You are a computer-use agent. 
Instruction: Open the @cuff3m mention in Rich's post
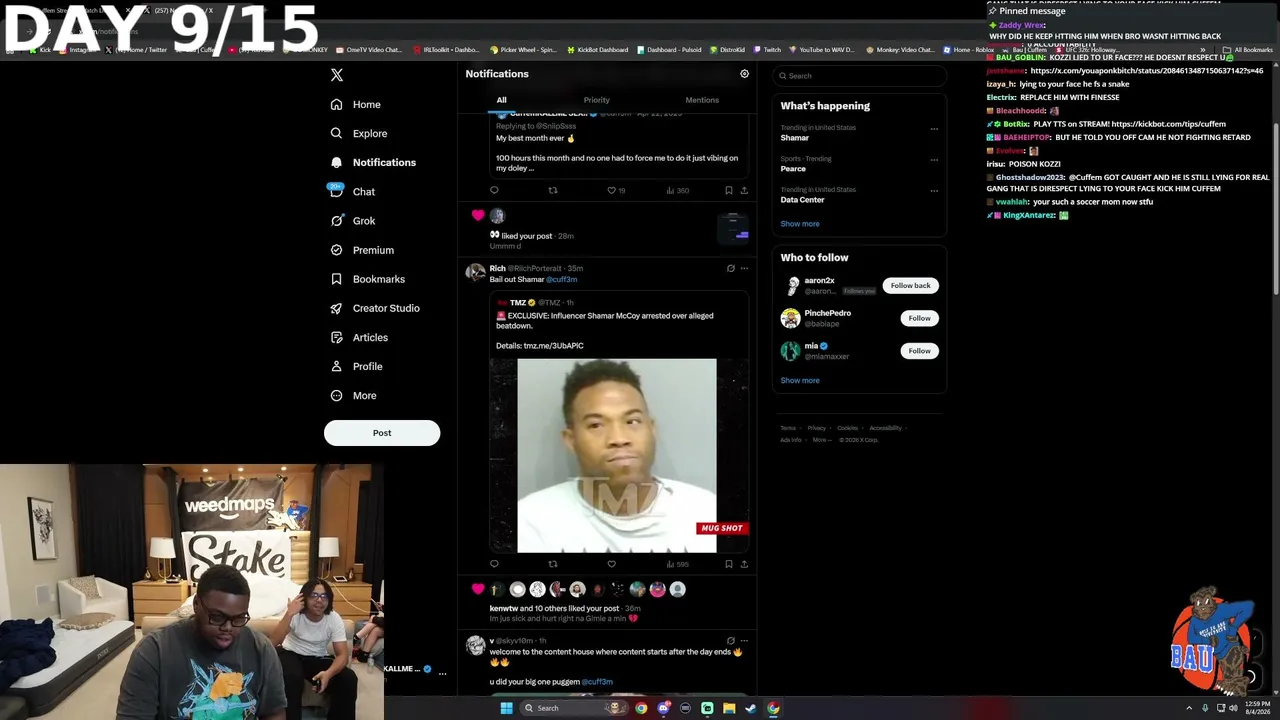pos(562,280)
